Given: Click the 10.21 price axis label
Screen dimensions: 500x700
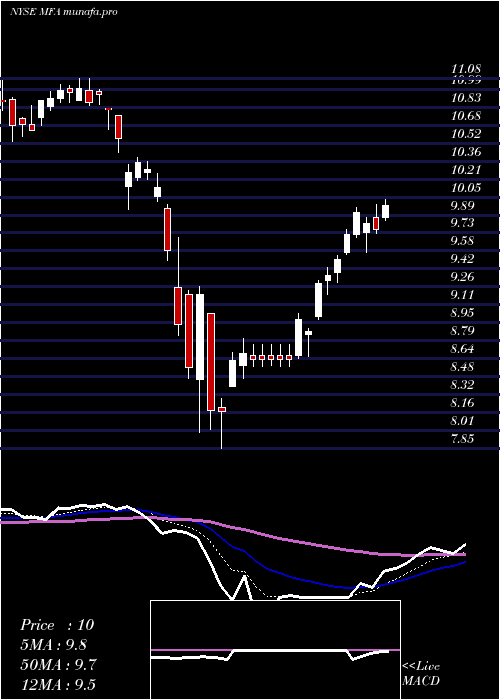Looking at the screenshot, I should pyautogui.click(x=466, y=170).
